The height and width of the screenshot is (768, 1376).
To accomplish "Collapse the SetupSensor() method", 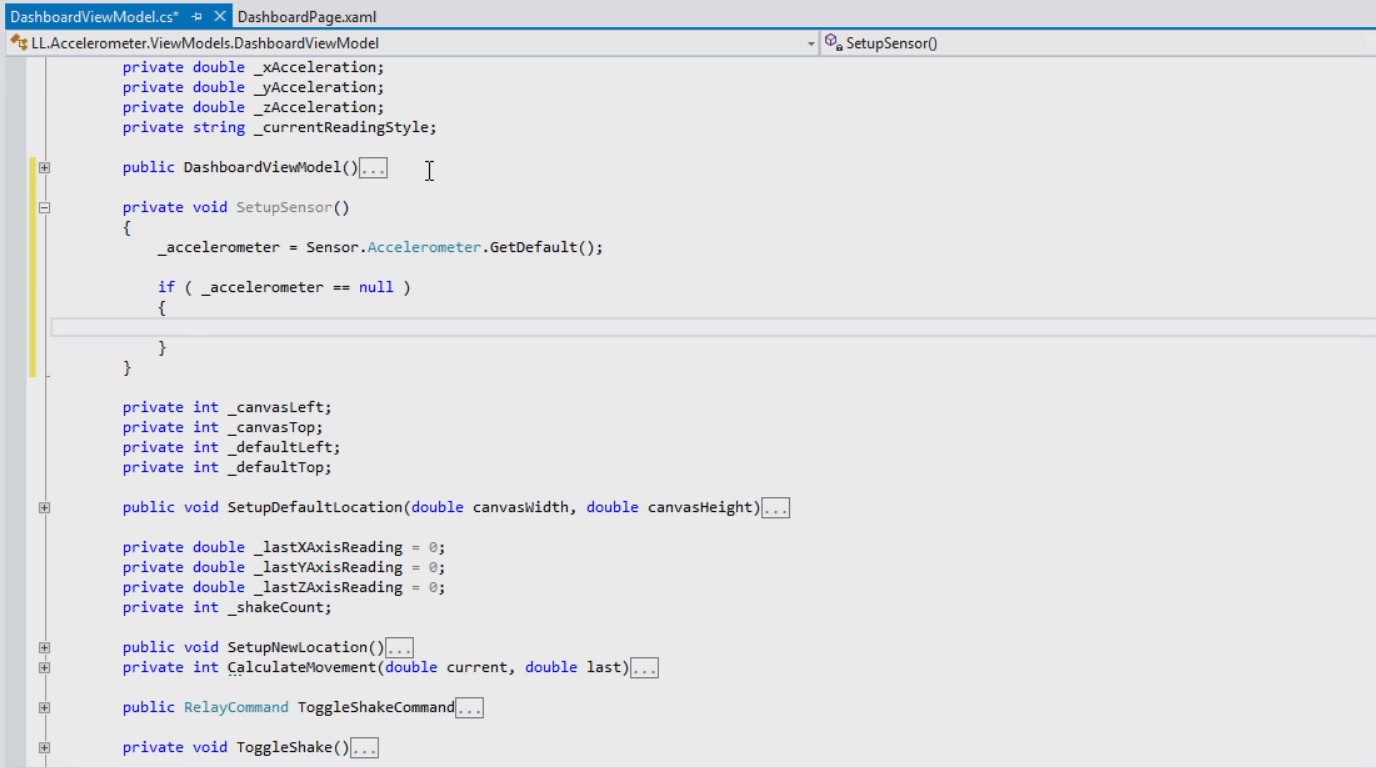I will tap(44, 208).
